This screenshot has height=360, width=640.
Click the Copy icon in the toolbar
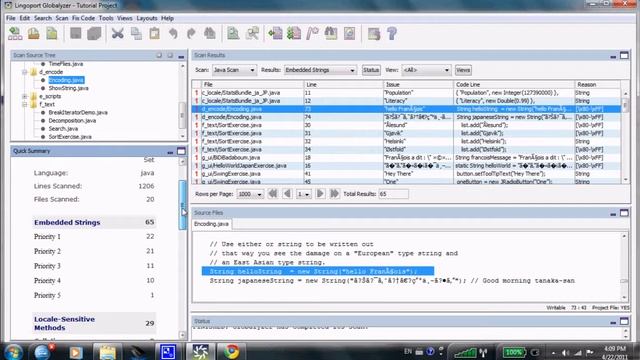pos(136,33)
